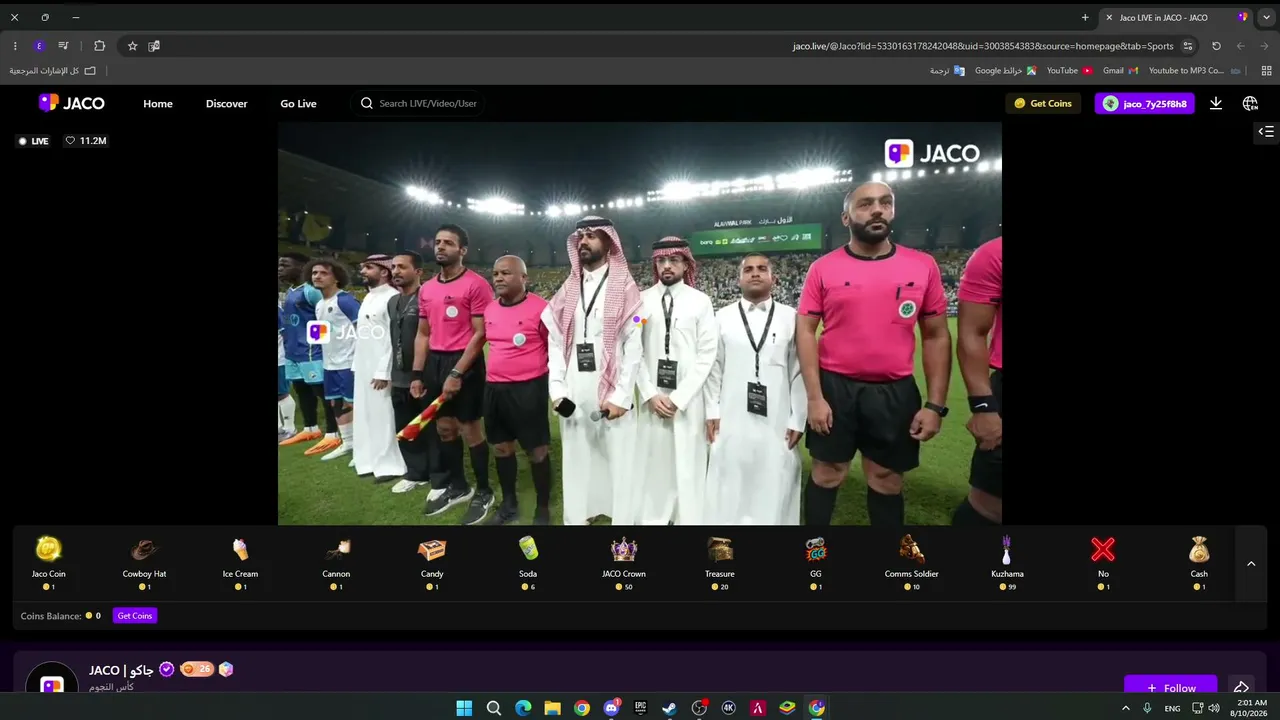
Task: Launch Discord from the taskbar
Action: [611, 708]
